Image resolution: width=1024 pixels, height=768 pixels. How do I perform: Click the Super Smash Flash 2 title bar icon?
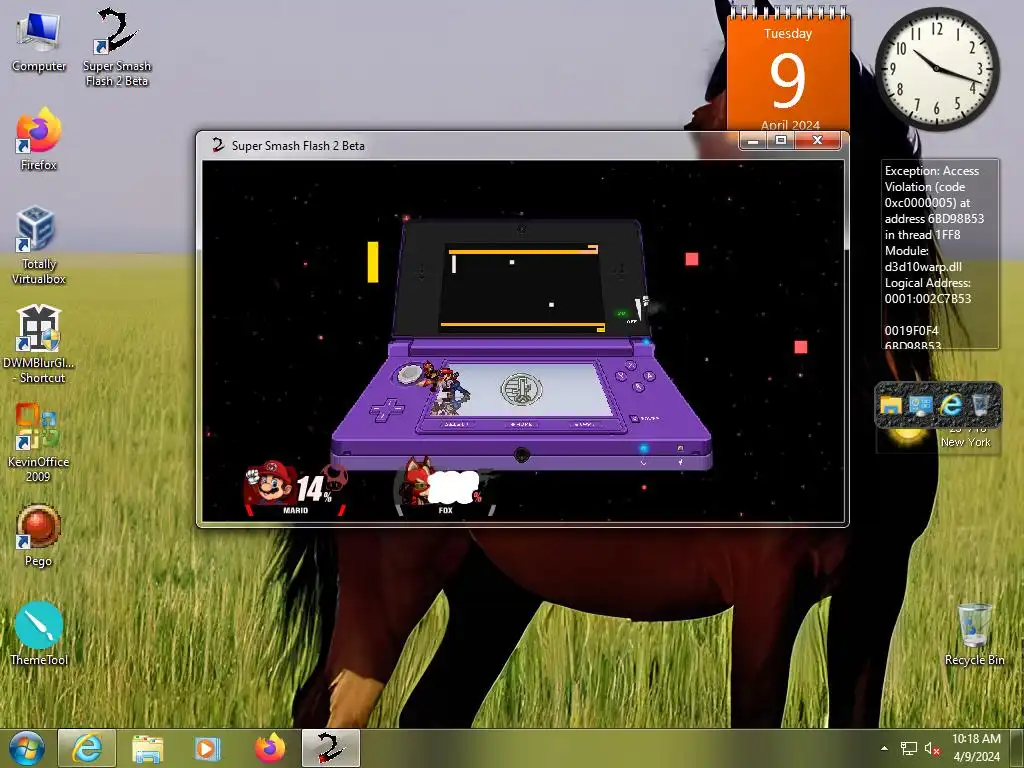click(x=217, y=145)
